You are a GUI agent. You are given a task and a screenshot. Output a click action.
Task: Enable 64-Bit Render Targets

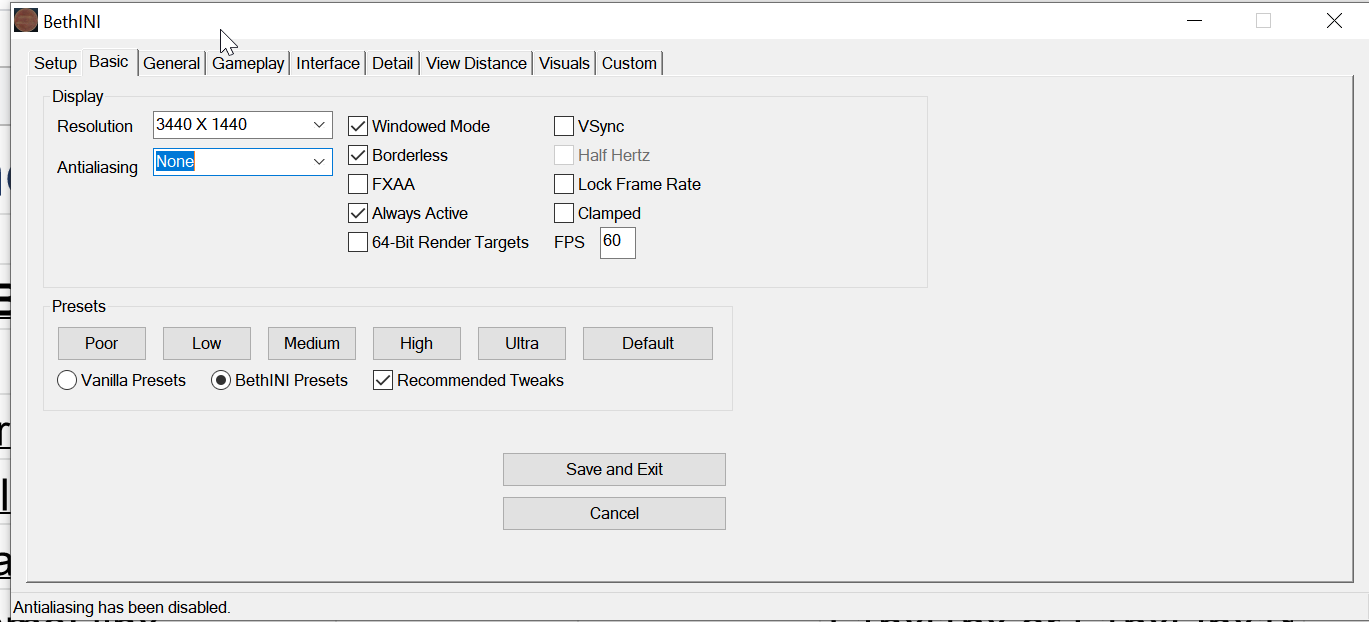click(358, 242)
